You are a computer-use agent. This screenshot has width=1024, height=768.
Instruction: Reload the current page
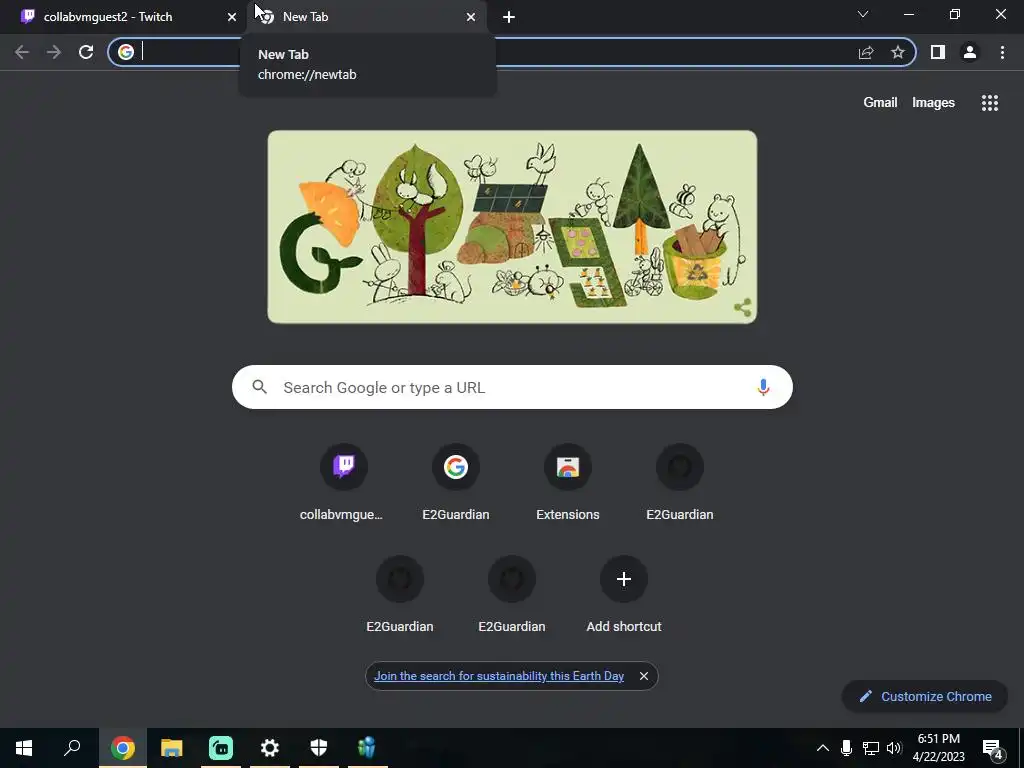86,52
